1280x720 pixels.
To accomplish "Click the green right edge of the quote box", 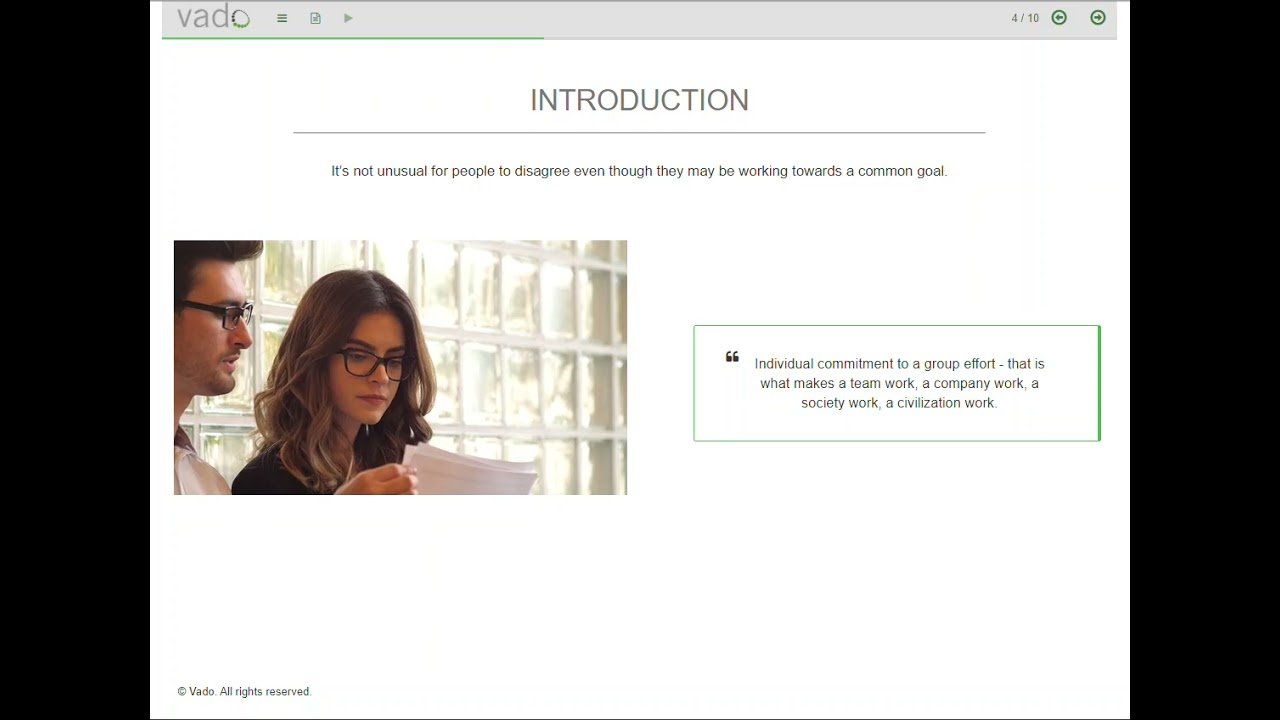I will (1098, 383).
